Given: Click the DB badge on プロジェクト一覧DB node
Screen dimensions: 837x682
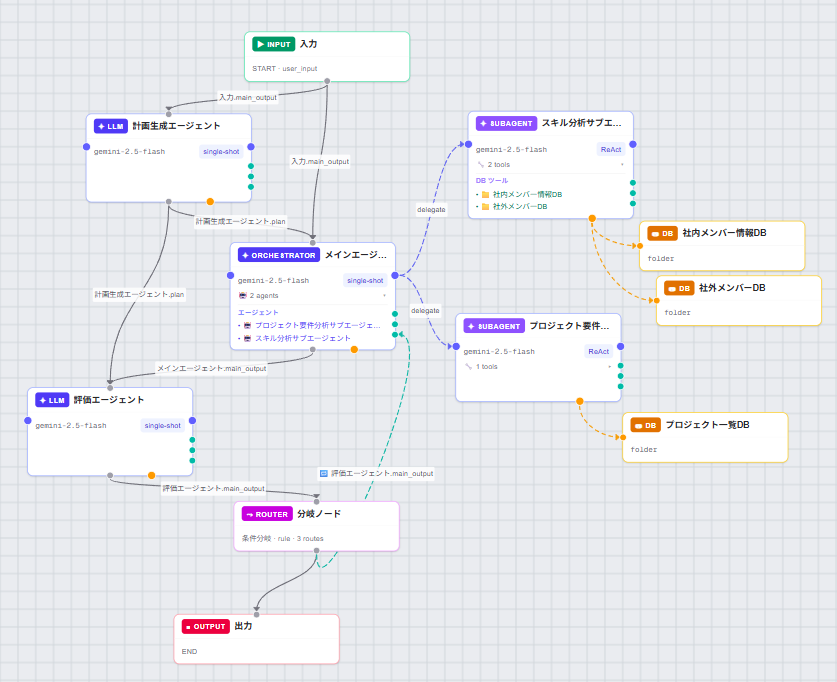Looking at the screenshot, I should 646,425.
